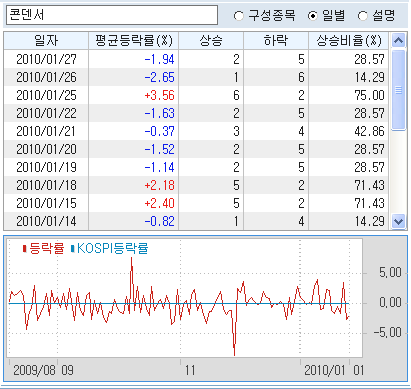Click the scrollbar down arrow button
The width and height of the screenshot is (411, 389).
coord(398,221)
